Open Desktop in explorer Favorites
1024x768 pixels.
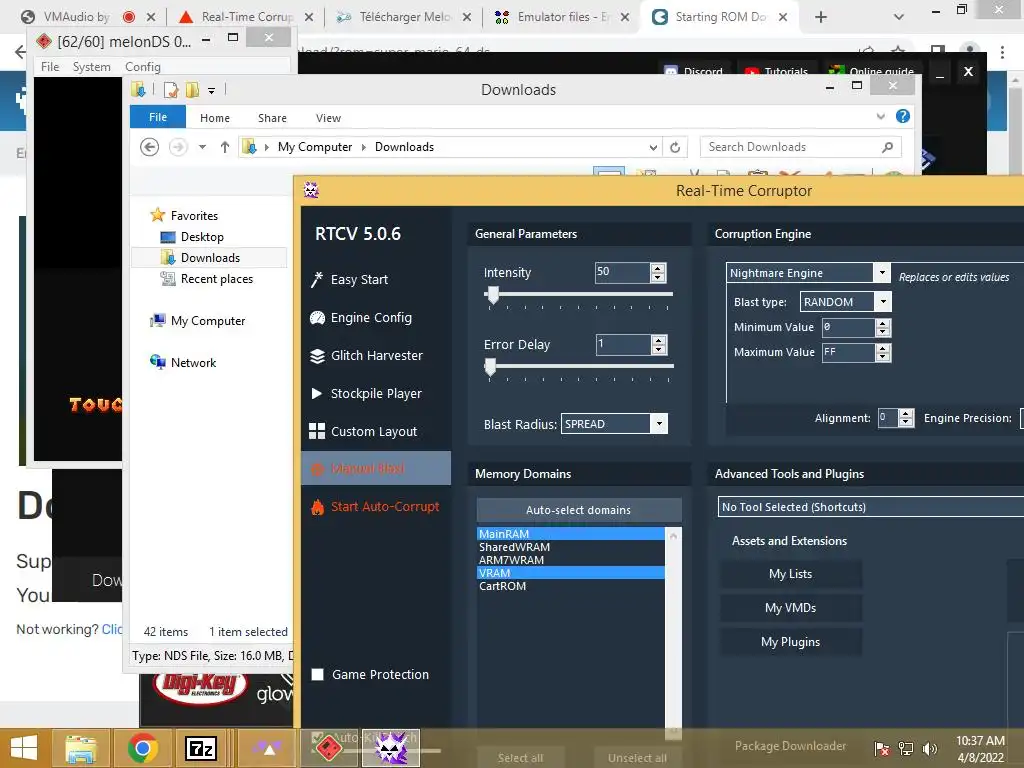[202, 237]
